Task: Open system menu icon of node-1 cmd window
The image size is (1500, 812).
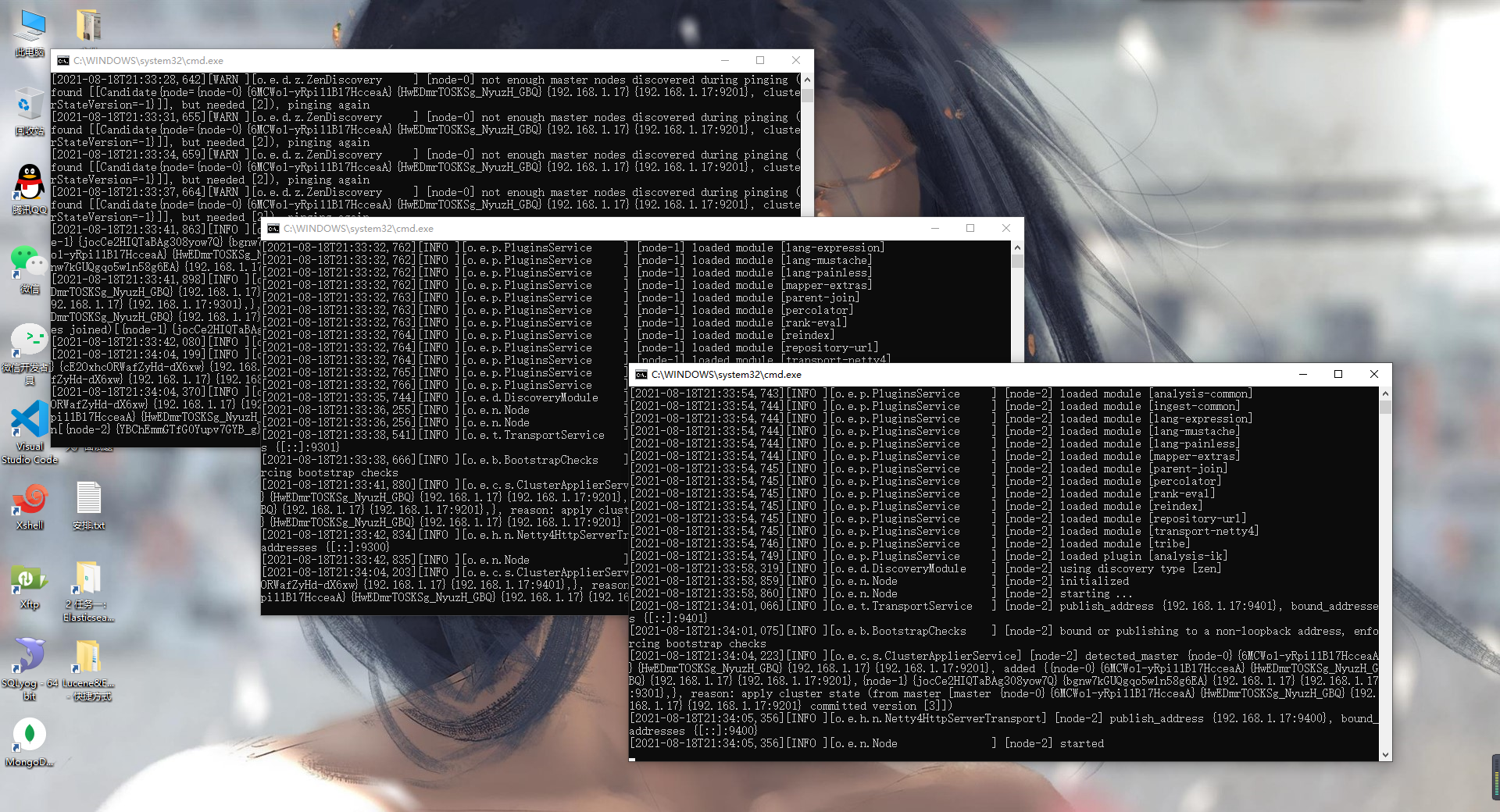Action: [273, 229]
